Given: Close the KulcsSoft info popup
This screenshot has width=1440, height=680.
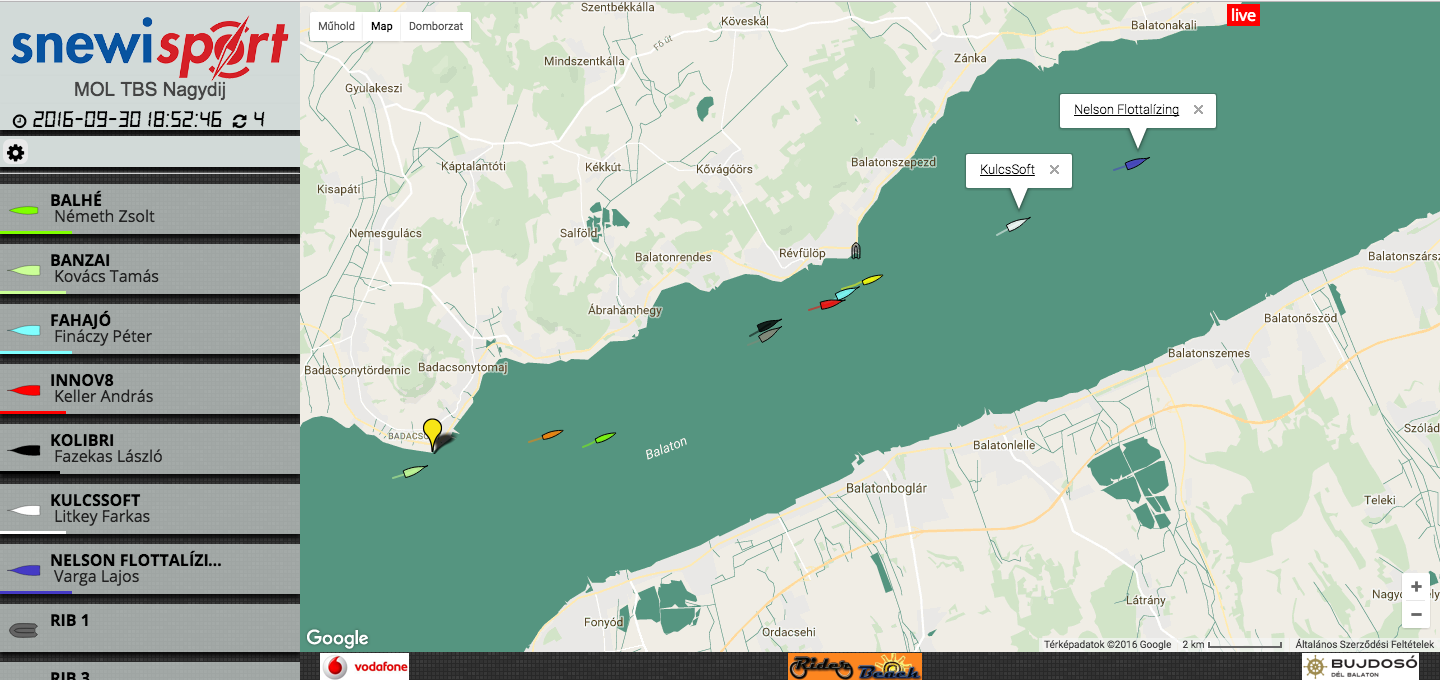Looking at the screenshot, I should [x=1054, y=170].
